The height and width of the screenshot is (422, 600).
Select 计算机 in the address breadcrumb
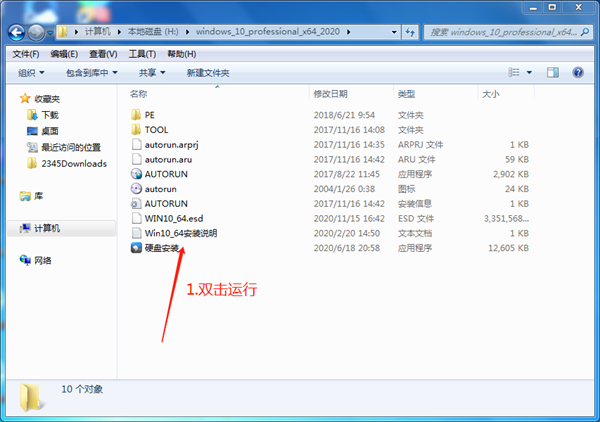pyautogui.click(x=98, y=31)
